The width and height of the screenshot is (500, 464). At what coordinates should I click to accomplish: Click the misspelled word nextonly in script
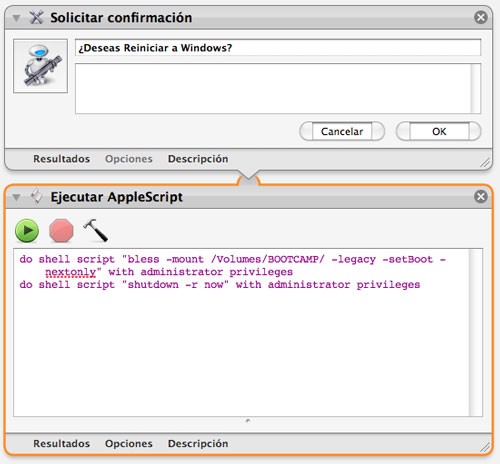[70, 272]
